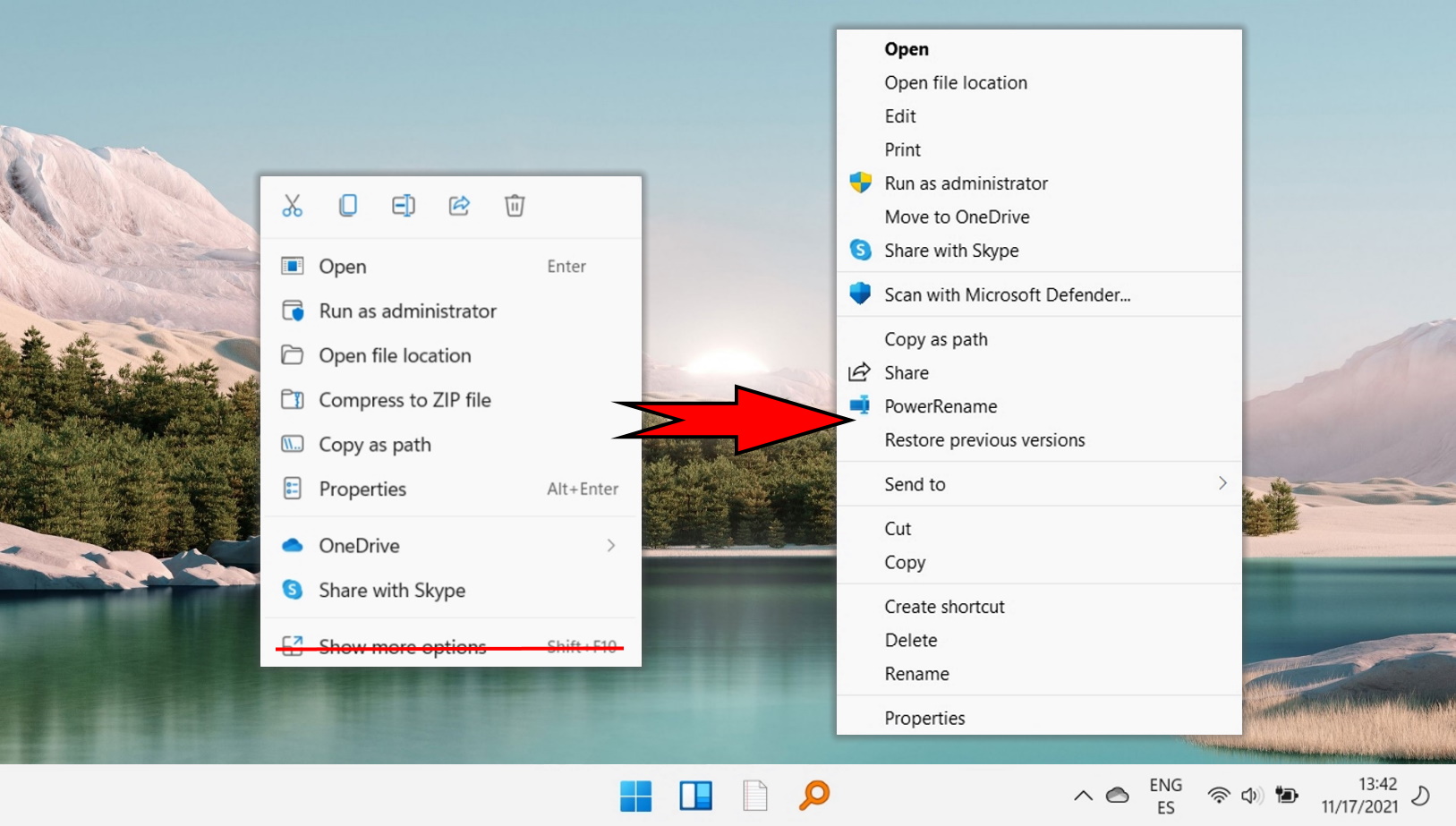Click the folder icon beside Open file location
Image resolution: width=1456 pixels, height=826 pixels.
[292, 355]
